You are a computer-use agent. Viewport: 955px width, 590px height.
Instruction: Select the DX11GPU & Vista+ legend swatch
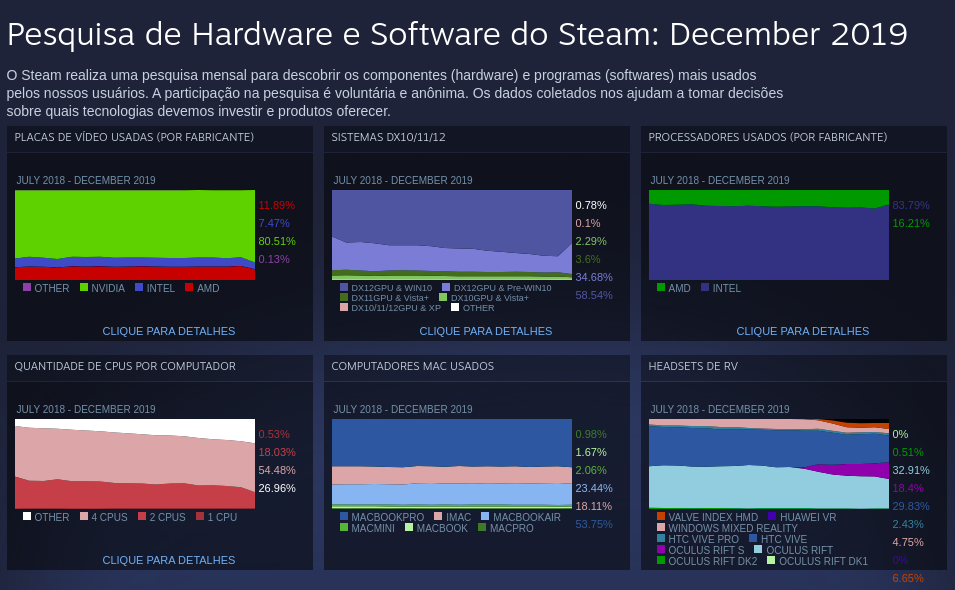pyautogui.click(x=344, y=298)
